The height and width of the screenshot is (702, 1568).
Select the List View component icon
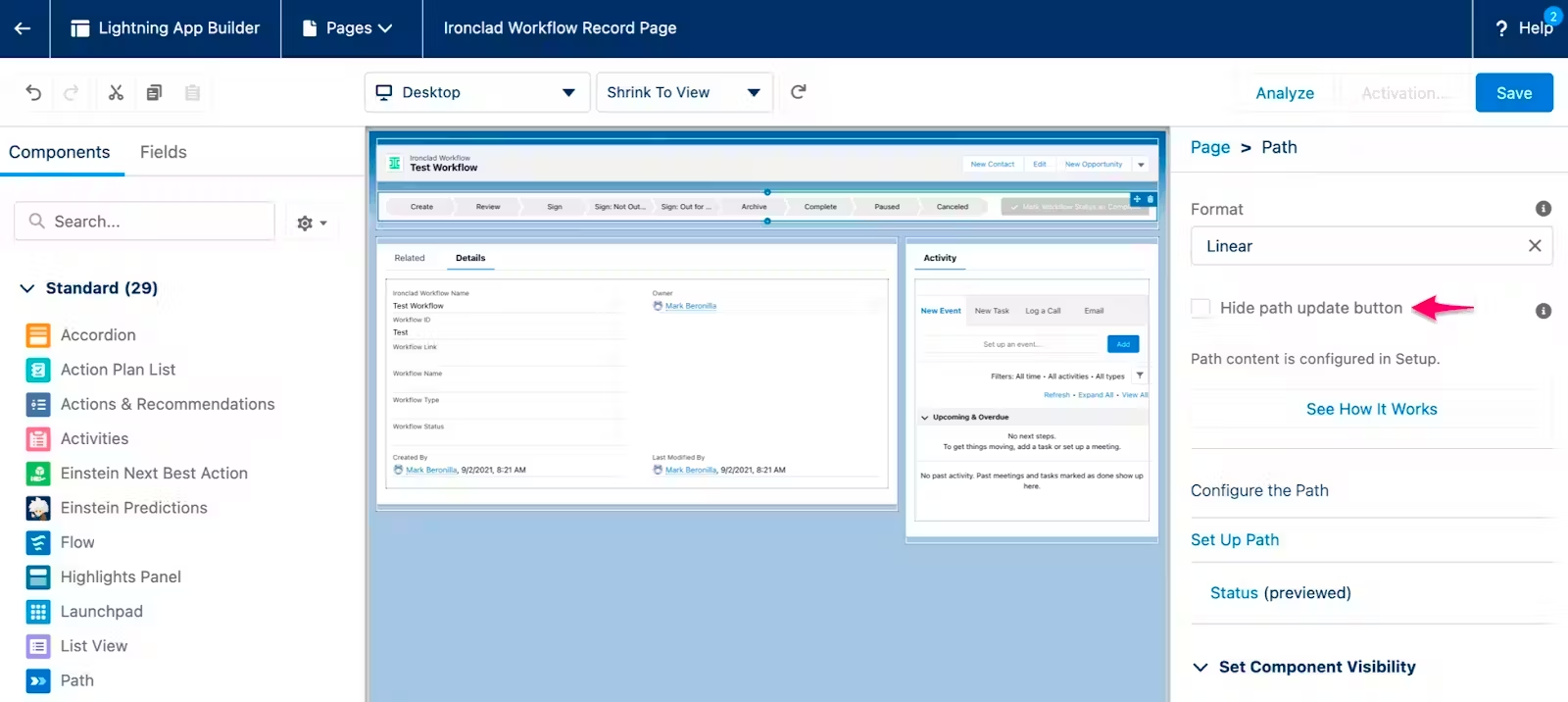click(x=38, y=646)
